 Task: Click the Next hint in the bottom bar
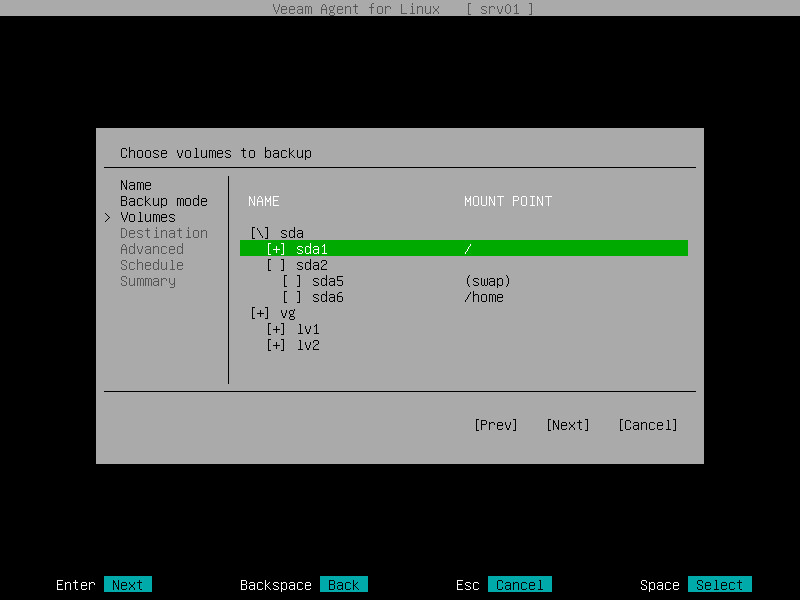click(128, 585)
